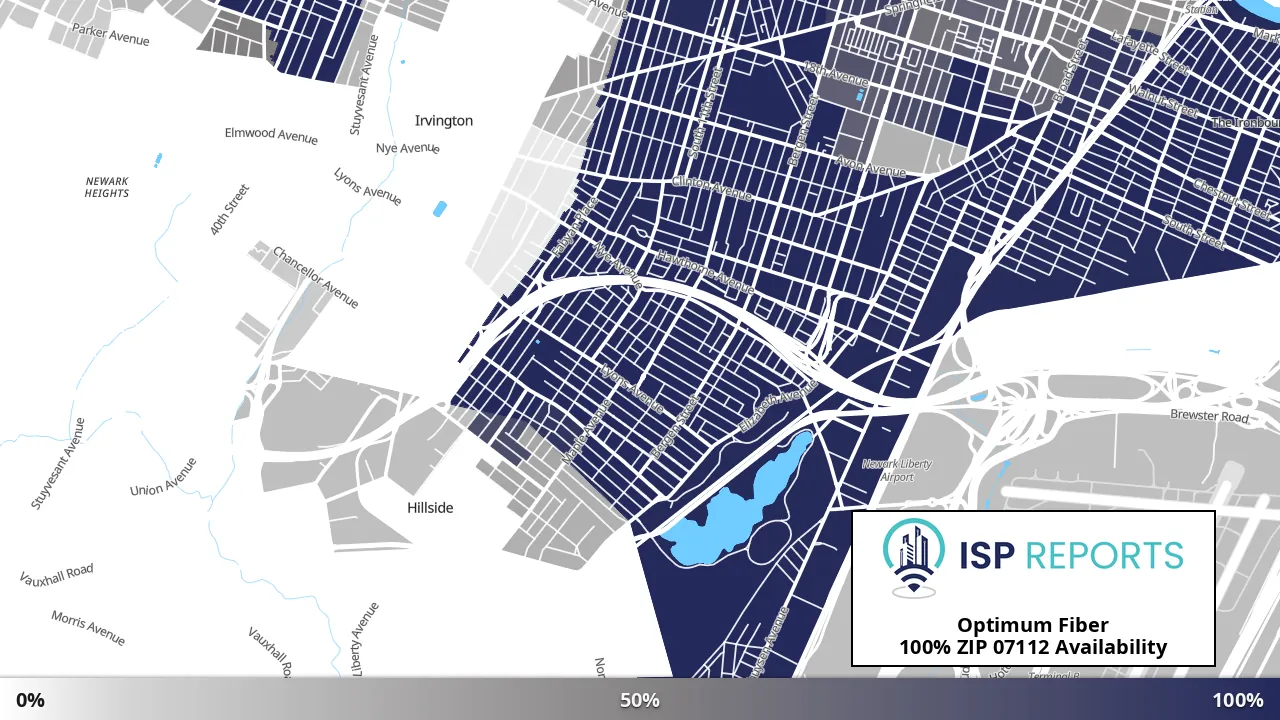This screenshot has height=720, width=1280.
Task: Click the Union Avenue street label
Action: click(164, 476)
